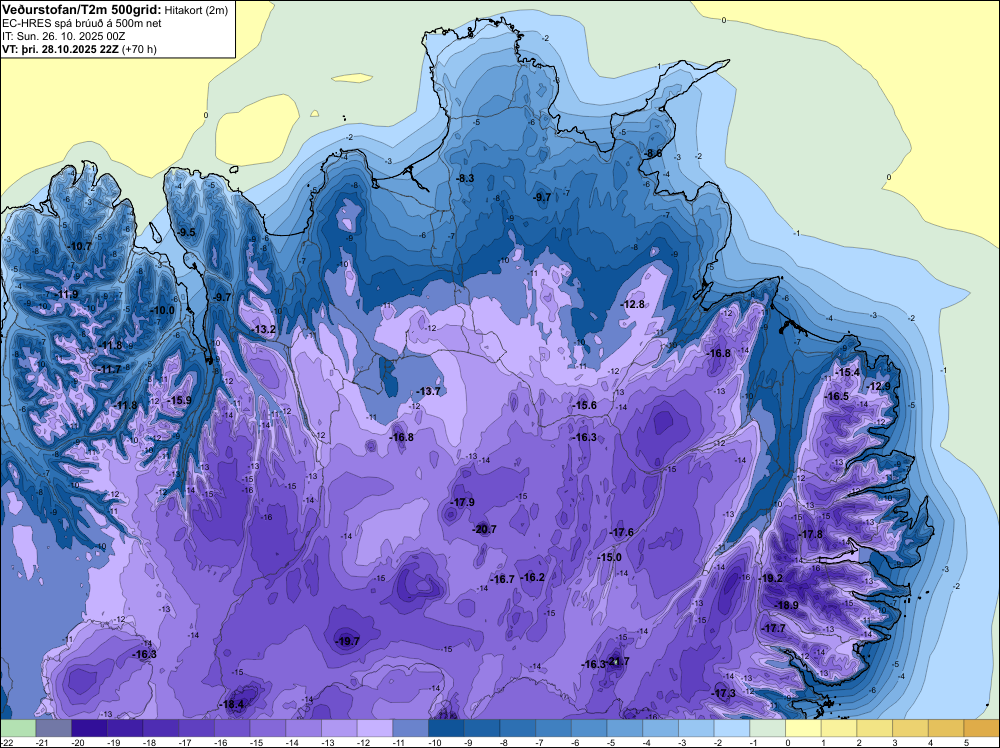Click the -17.7 temperature label
The width and height of the screenshot is (1000, 748).
pos(774,628)
